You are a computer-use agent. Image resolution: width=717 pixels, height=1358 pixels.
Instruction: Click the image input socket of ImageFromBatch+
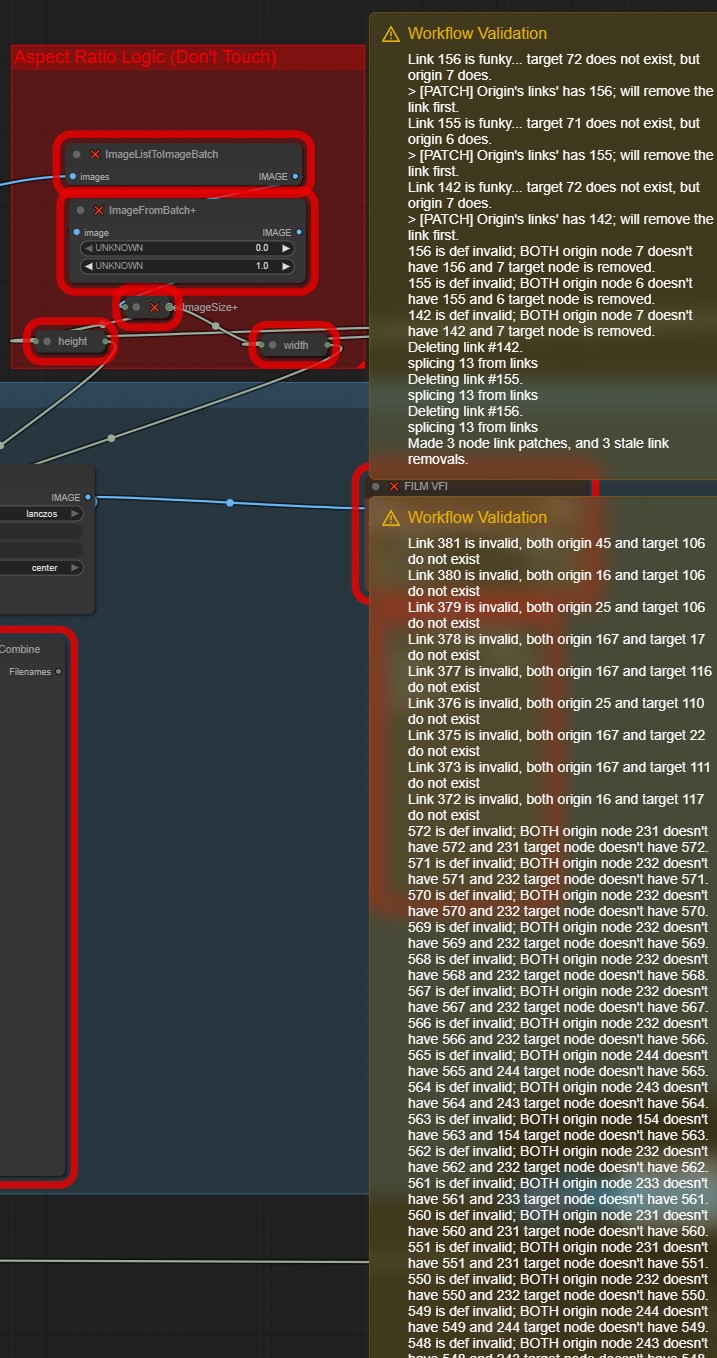tap(77, 232)
